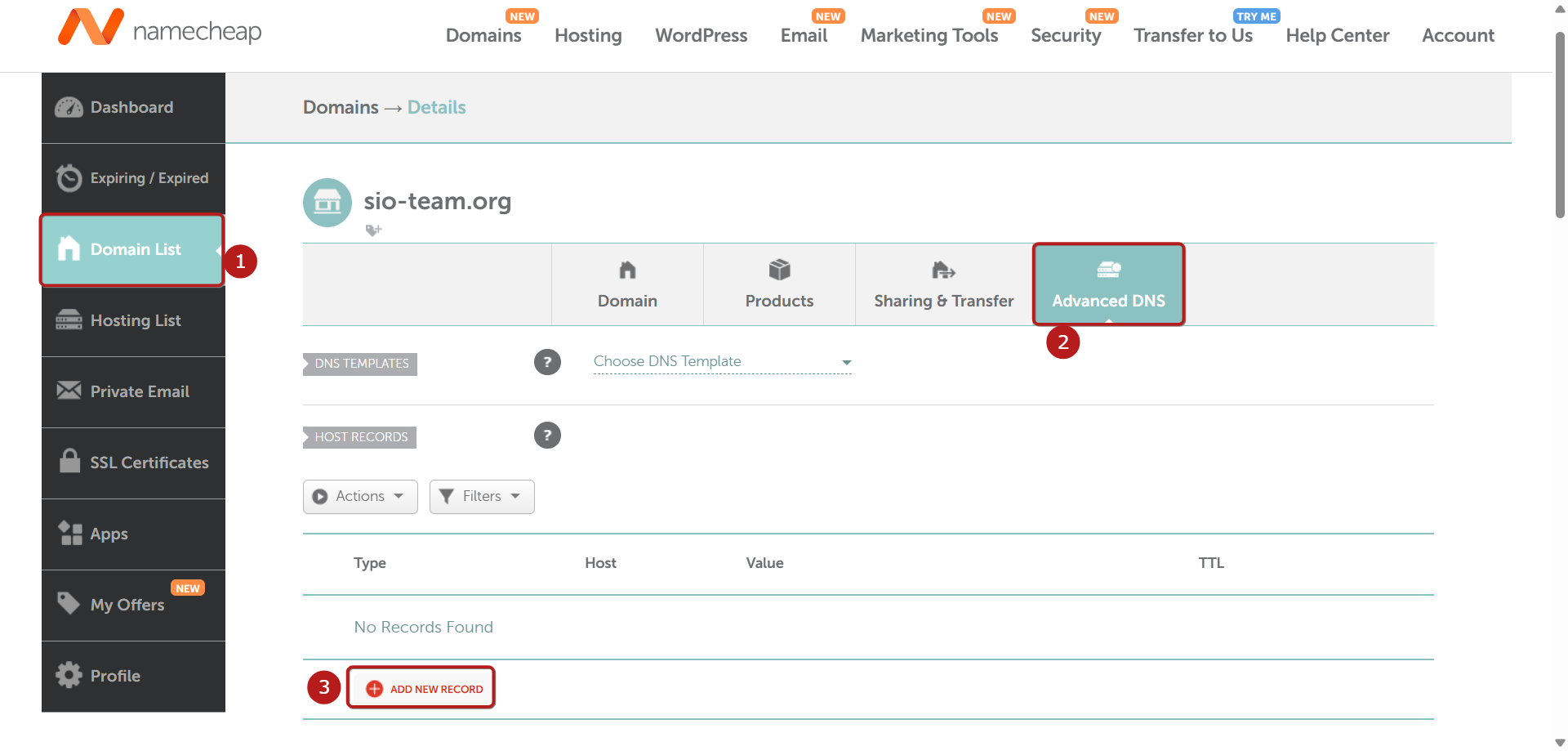Click the Details breadcrumb link
The width and height of the screenshot is (1568, 751).
pos(436,107)
